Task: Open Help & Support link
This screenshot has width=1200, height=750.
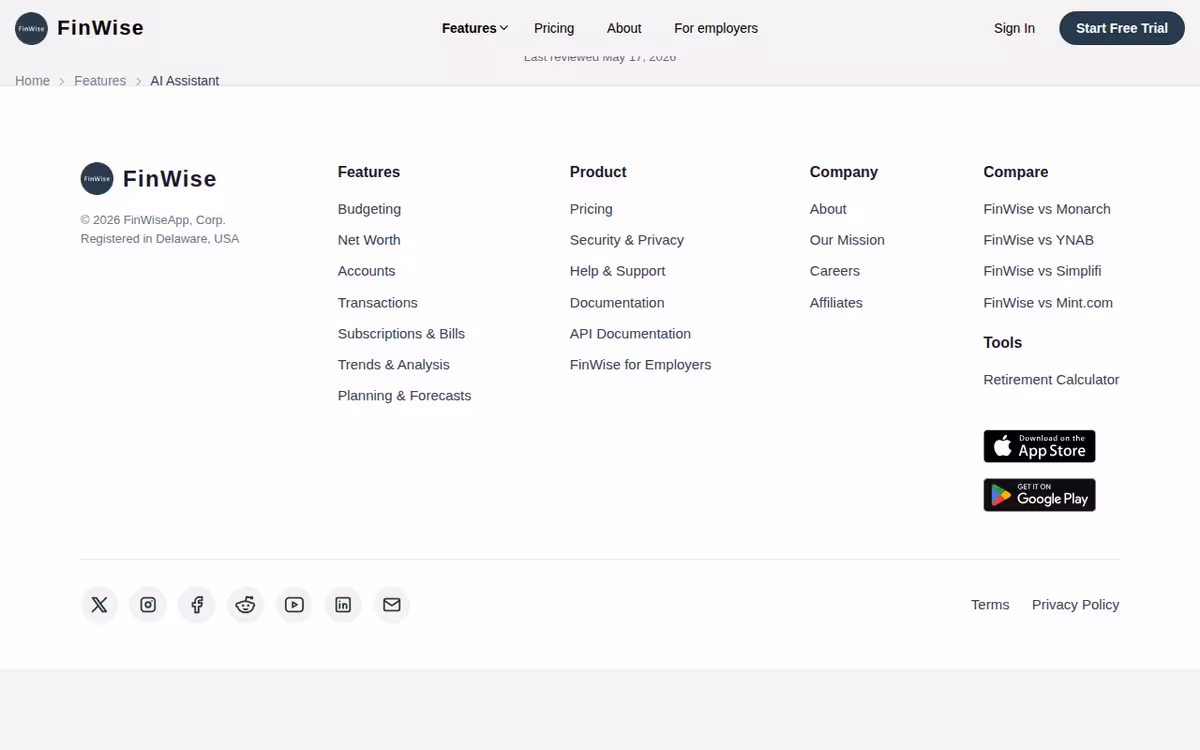Action: 617,271
